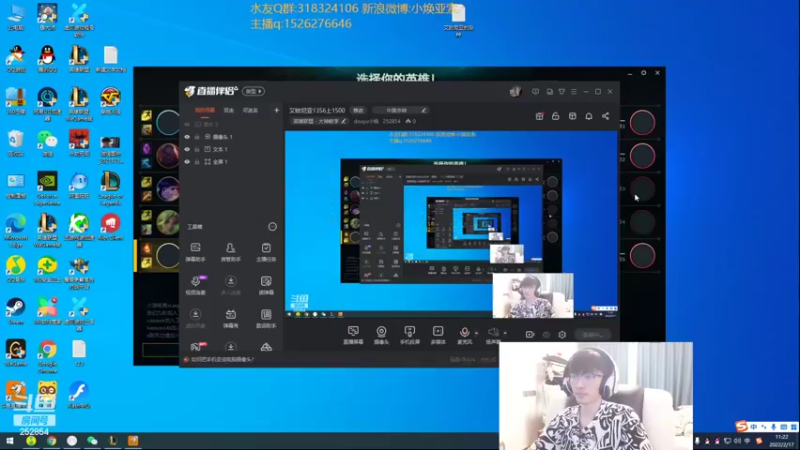Image resolution: width=800 pixels, height=450 pixels.
Task: Mute the 麦克风 microphone icon
Action: [x=464, y=333]
